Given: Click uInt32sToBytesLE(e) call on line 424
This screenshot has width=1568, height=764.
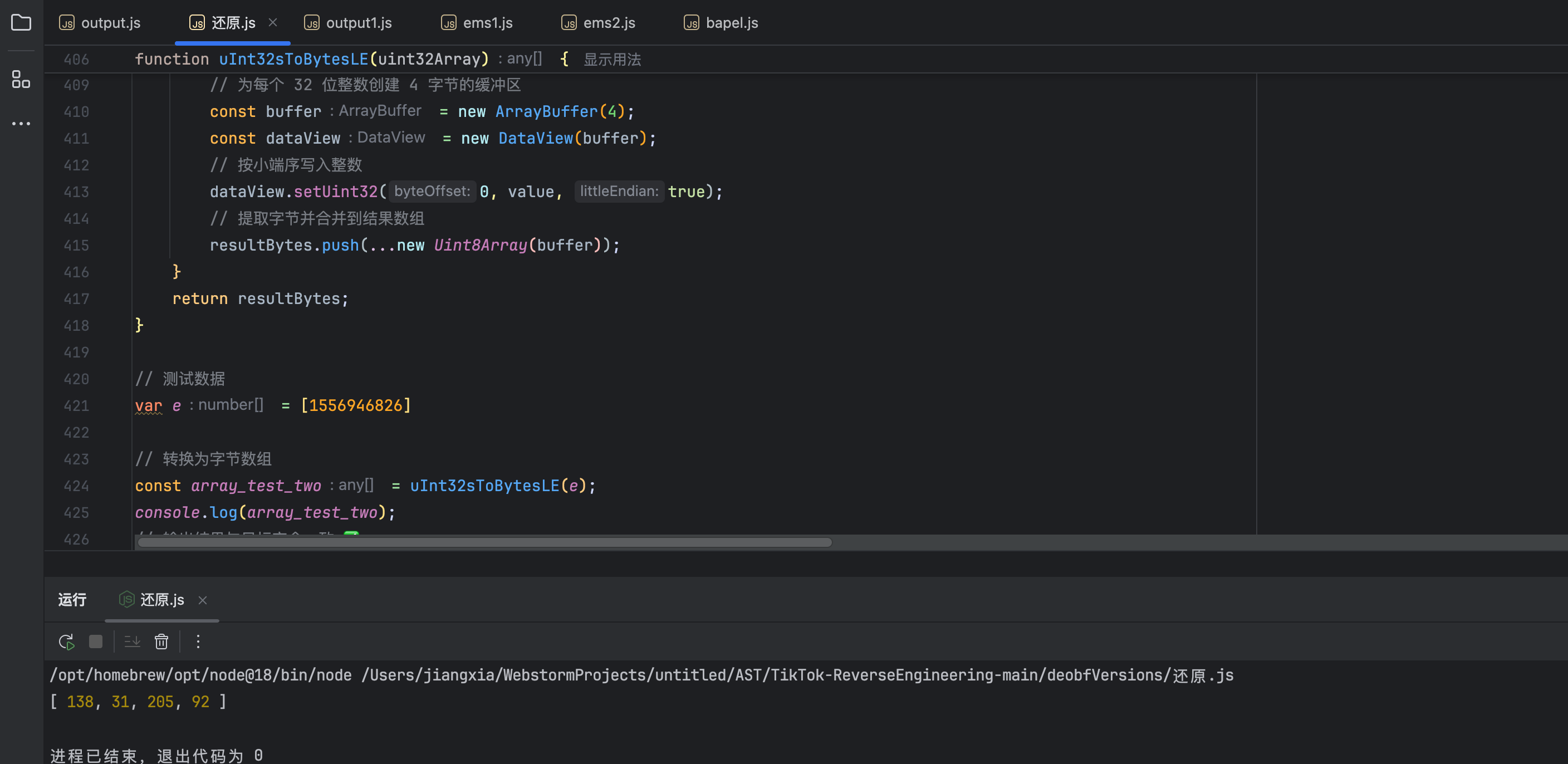Looking at the screenshot, I should pos(498,486).
